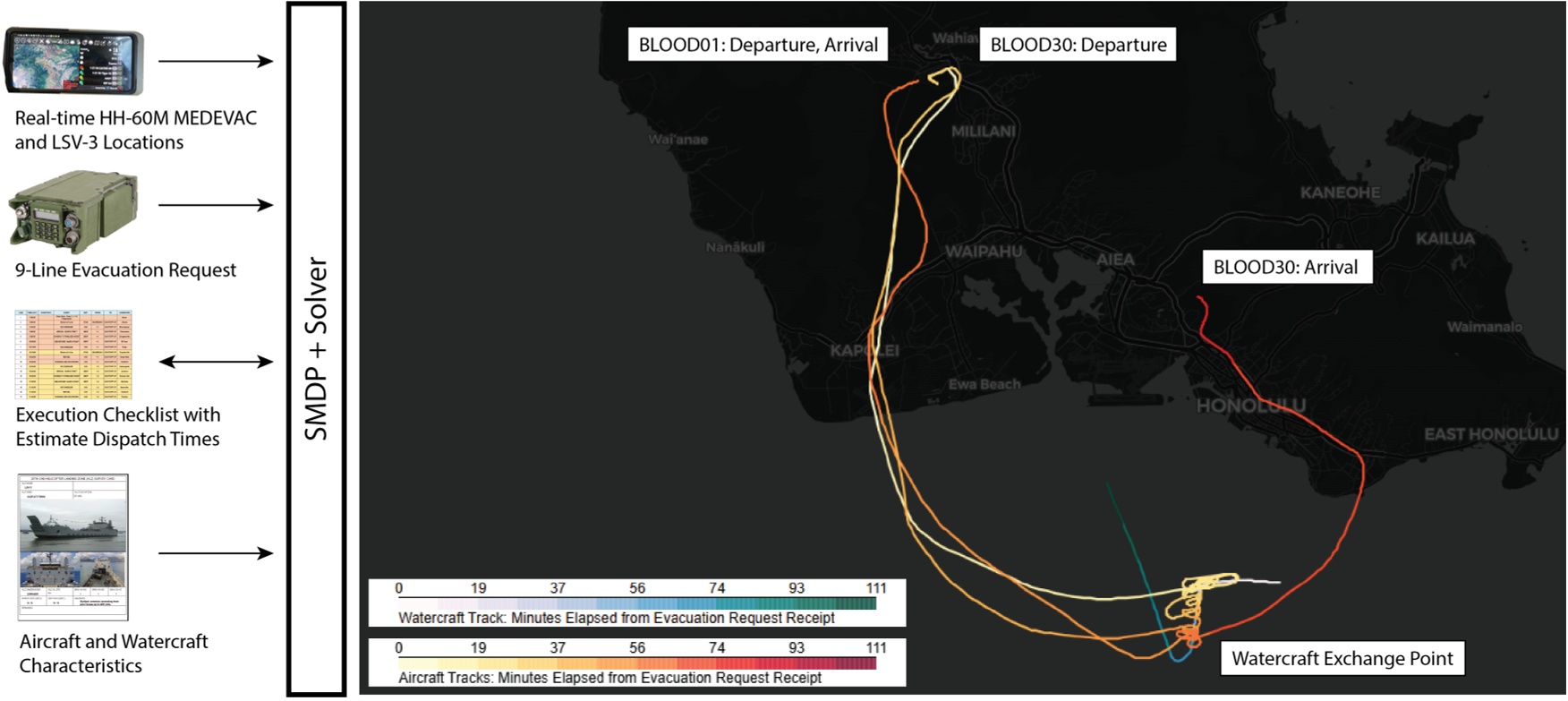Click the yellow-red Aircraft Tracks color bar

(x=636, y=663)
